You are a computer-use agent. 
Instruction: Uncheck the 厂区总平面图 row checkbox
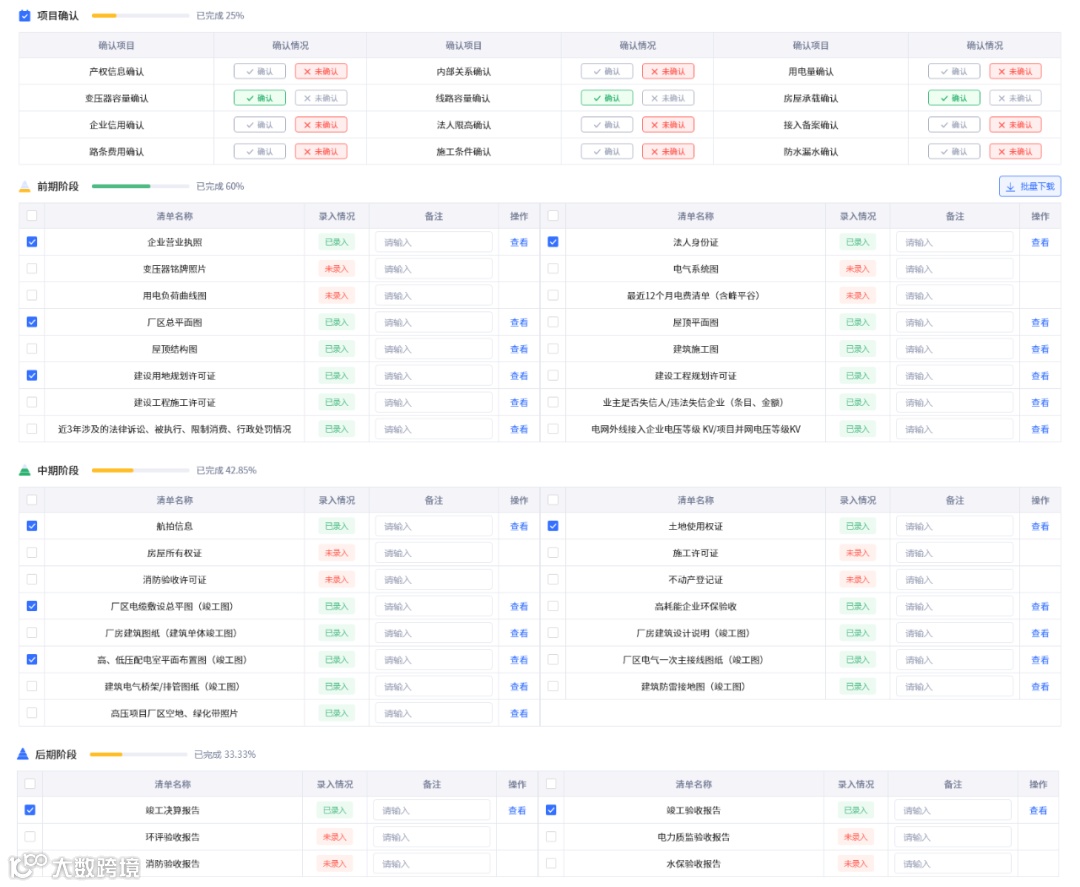(x=32, y=322)
